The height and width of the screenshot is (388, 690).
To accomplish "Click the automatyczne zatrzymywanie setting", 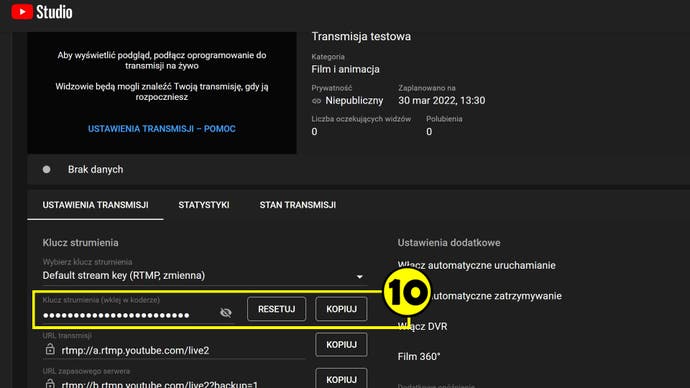I will click(496, 296).
